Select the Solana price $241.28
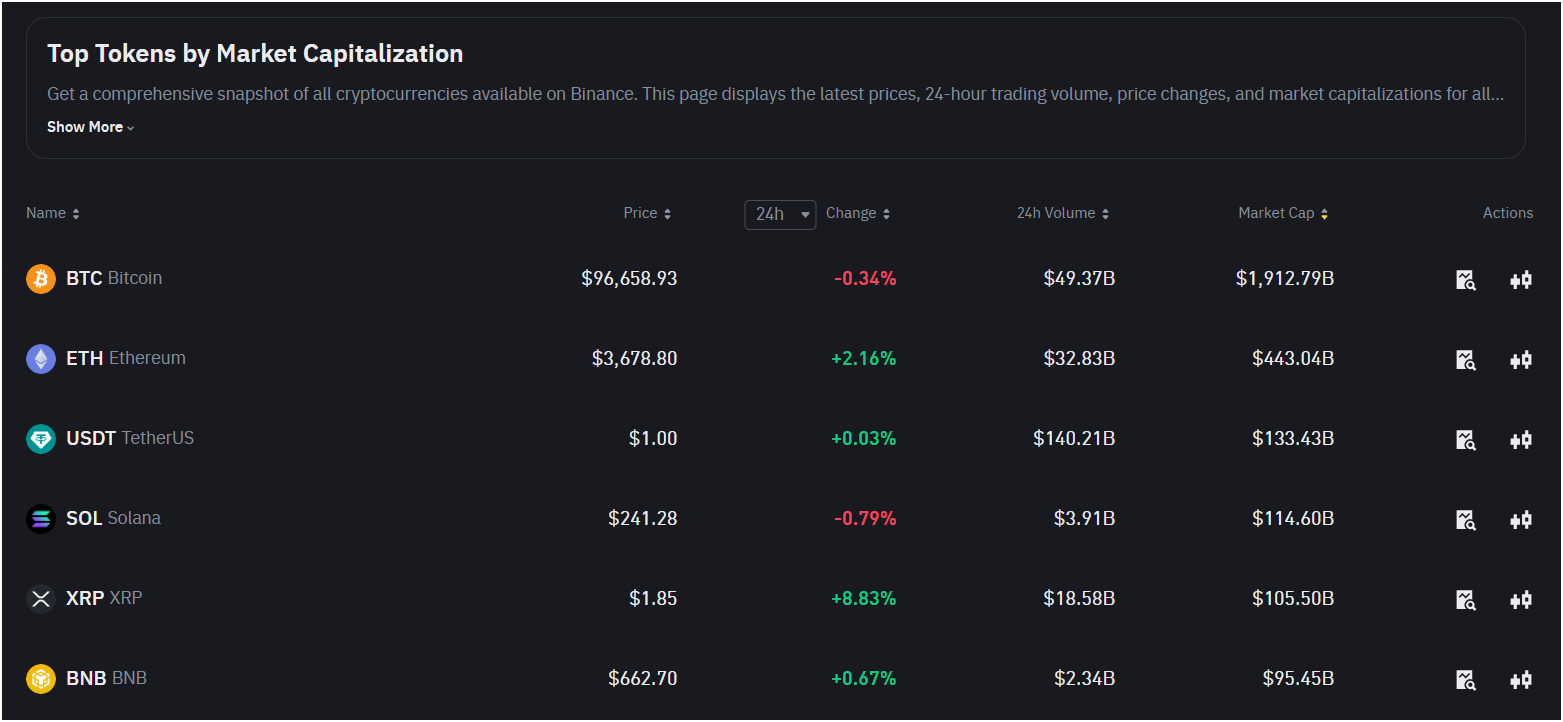Viewport: 1563px width, 722px height. 642,518
